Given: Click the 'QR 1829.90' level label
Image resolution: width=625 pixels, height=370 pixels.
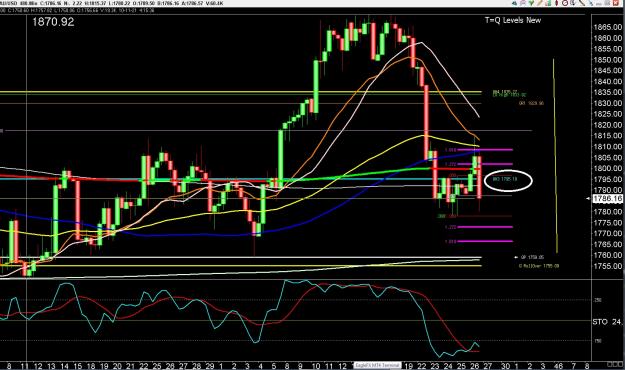Looking at the screenshot, I should (531, 103).
